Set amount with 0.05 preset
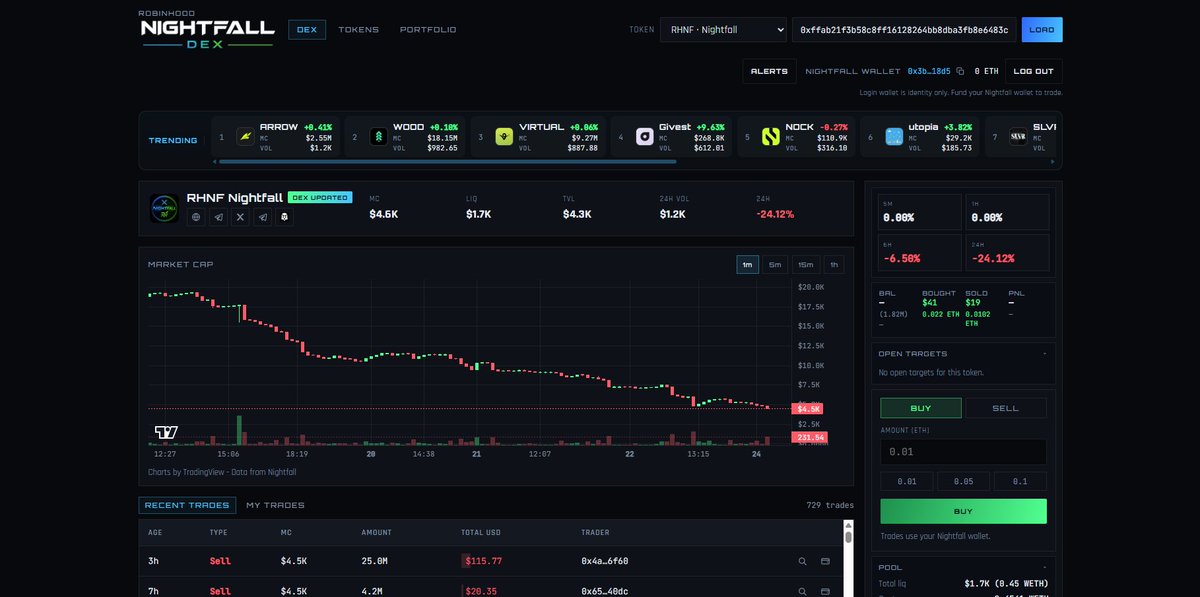The height and width of the screenshot is (597, 1200). pyautogui.click(x=963, y=481)
